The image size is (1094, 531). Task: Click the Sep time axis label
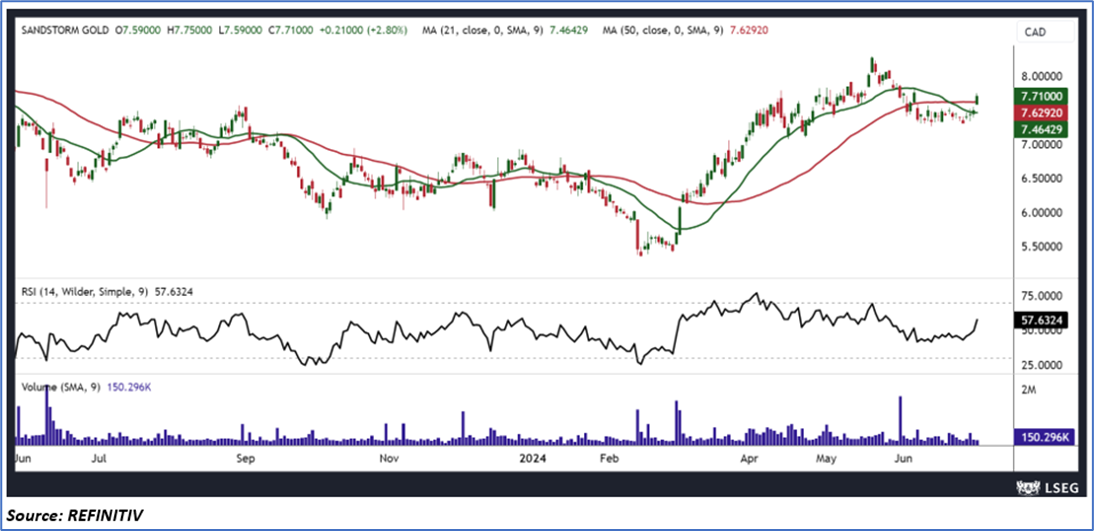[246, 459]
